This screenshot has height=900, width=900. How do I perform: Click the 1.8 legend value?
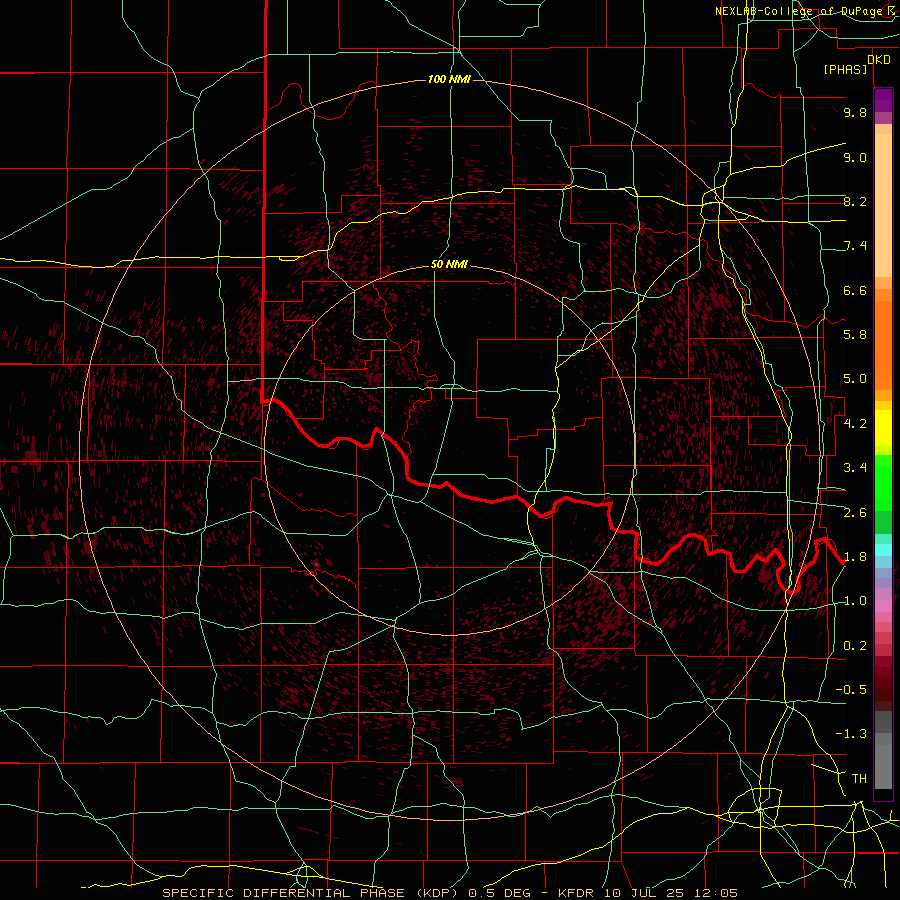pos(855,557)
